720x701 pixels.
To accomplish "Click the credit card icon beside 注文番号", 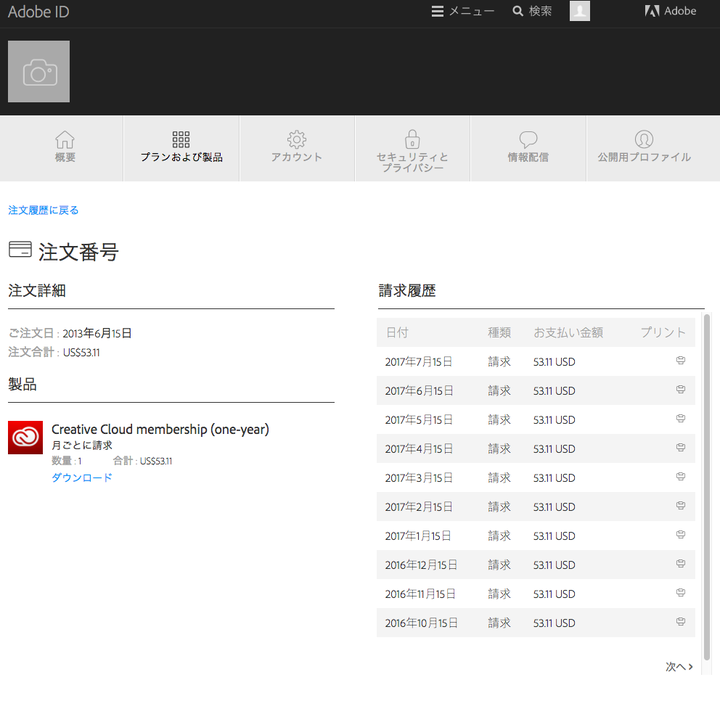I will [x=20, y=249].
